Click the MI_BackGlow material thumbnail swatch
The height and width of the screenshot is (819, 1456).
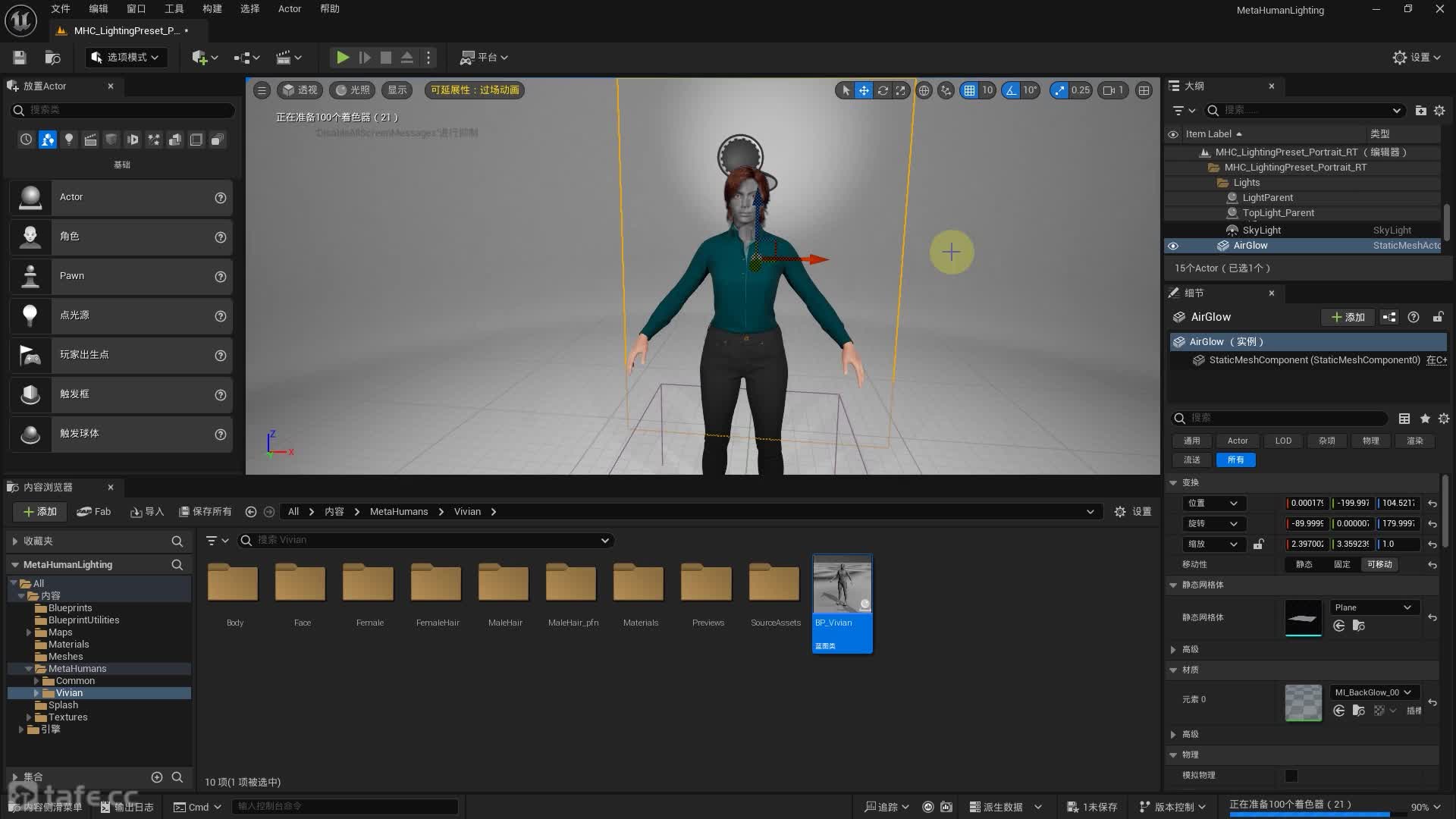tap(1303, 702)
